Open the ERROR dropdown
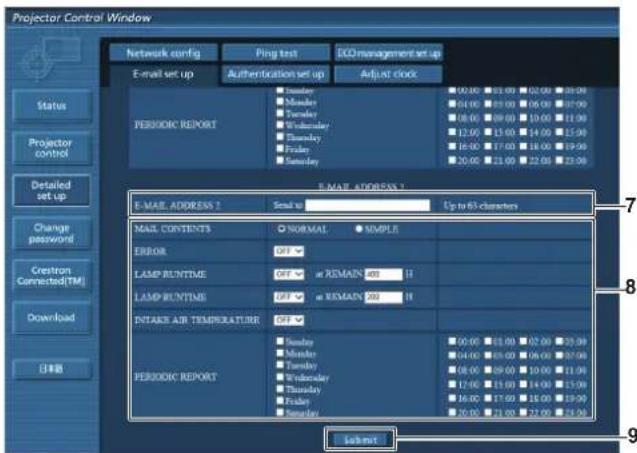The height and width of the screenshot is (453, 637). 288,251
